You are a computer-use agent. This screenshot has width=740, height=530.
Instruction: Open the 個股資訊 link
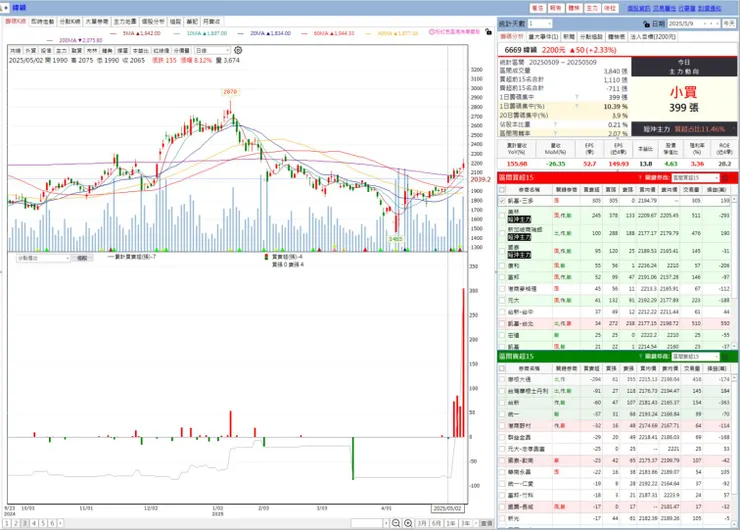pos(639,8)
